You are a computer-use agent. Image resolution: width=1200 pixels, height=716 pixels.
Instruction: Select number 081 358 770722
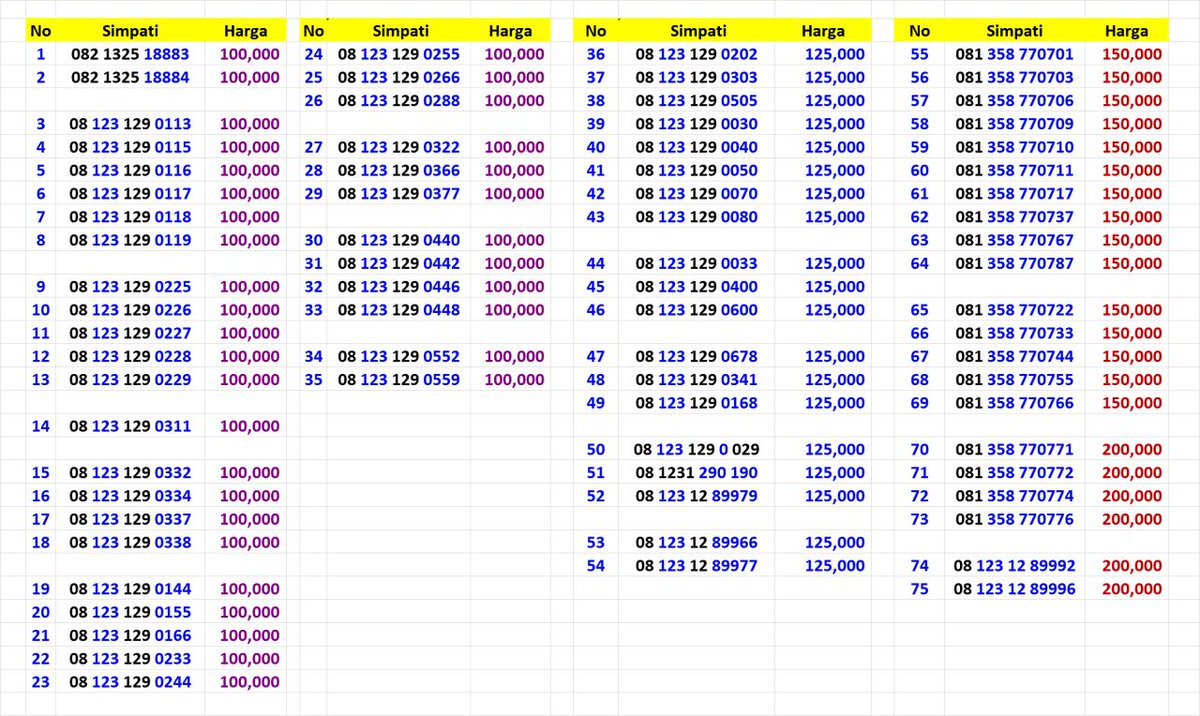coord(1014,310)
